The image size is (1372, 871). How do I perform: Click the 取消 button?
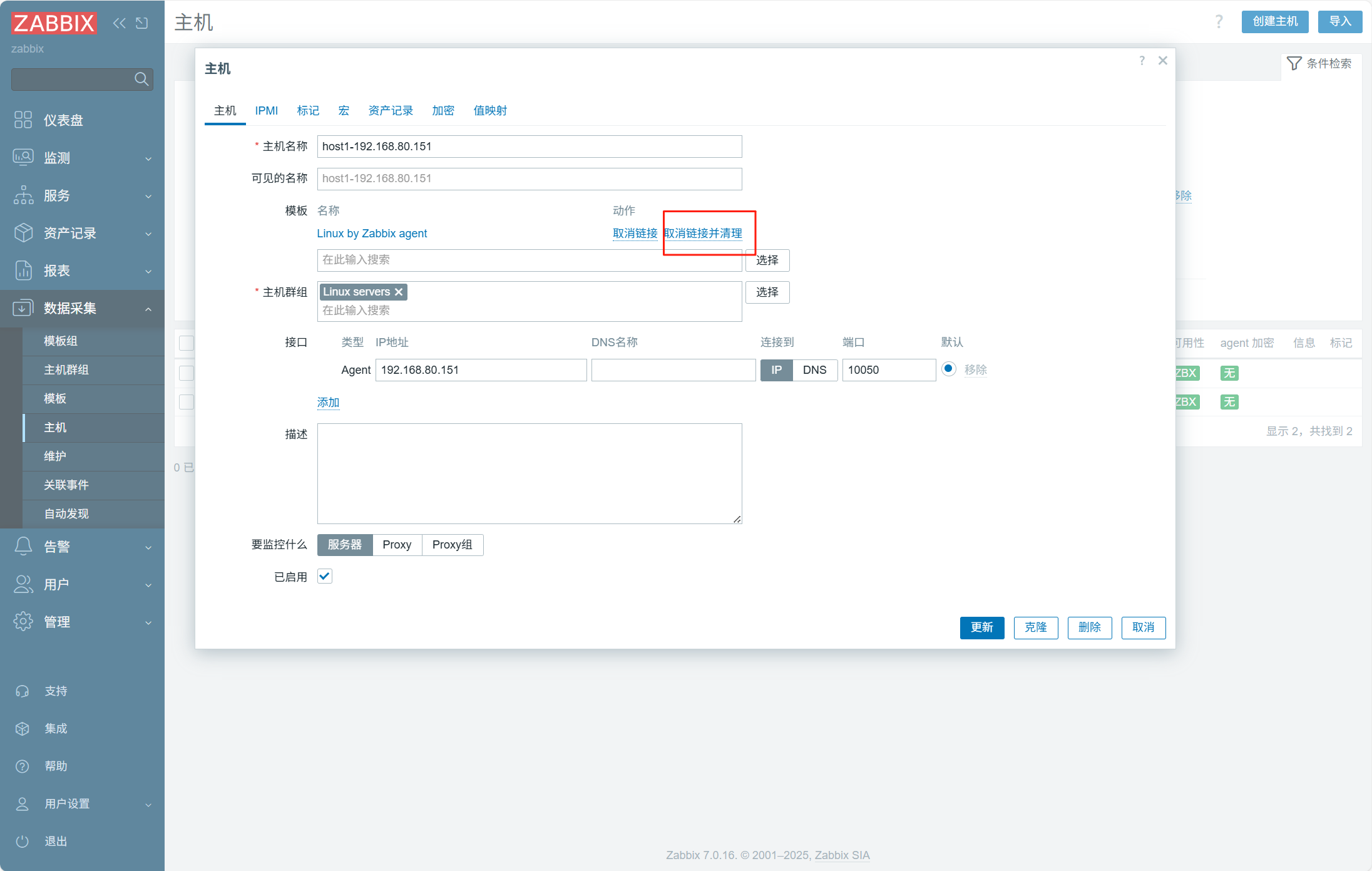coord(1144,627)
